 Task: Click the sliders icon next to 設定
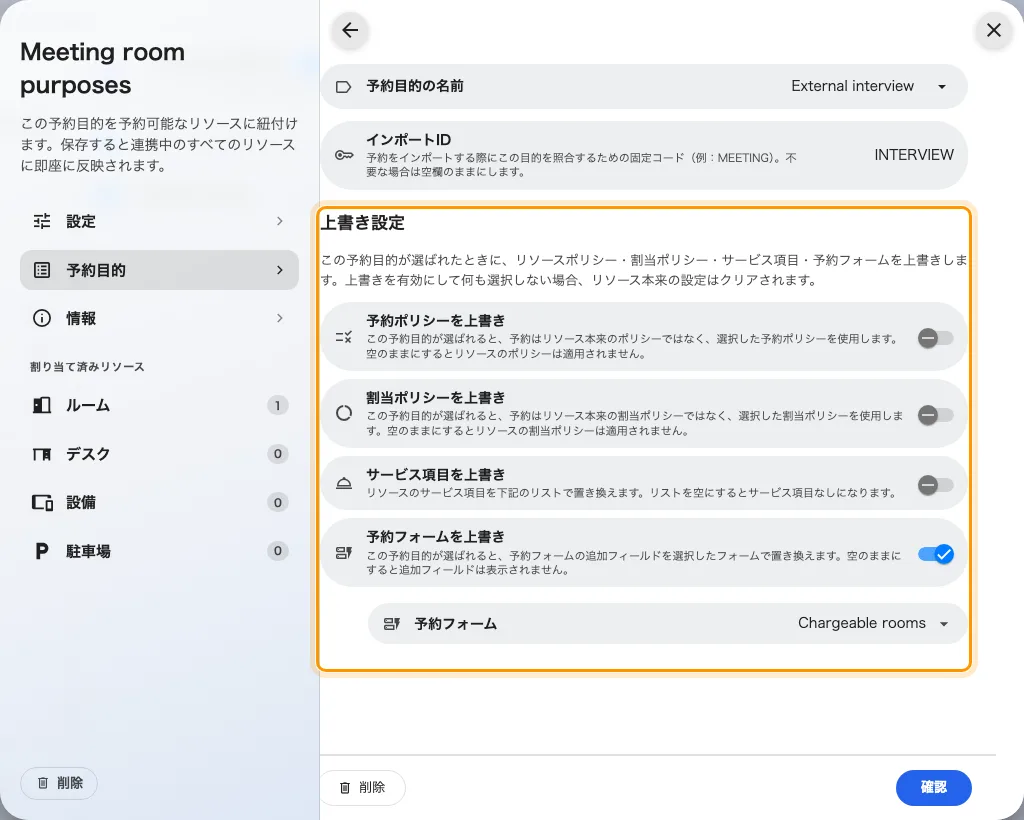[x=42, y=221]
